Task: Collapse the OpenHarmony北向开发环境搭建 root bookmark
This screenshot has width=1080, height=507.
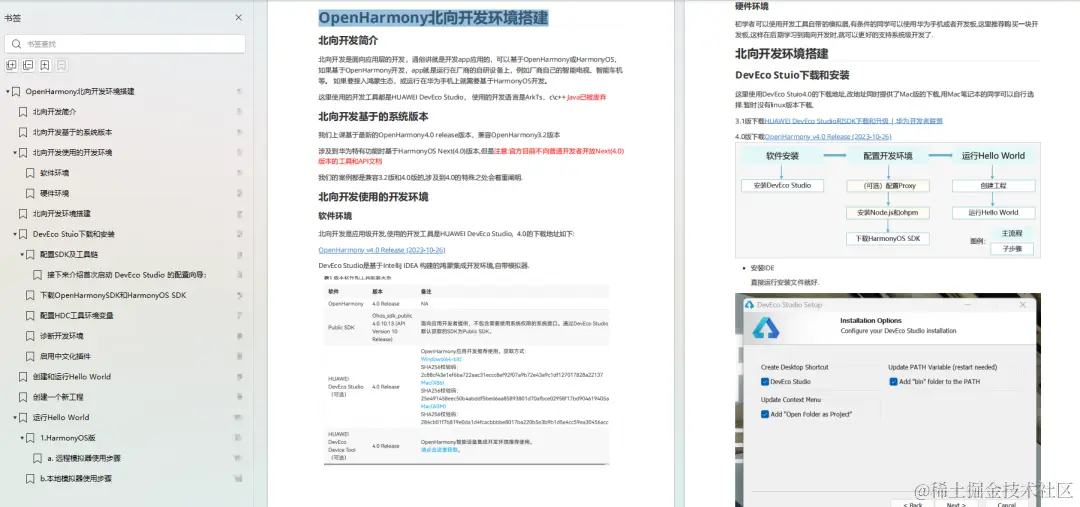Action: tap(8, 91)
